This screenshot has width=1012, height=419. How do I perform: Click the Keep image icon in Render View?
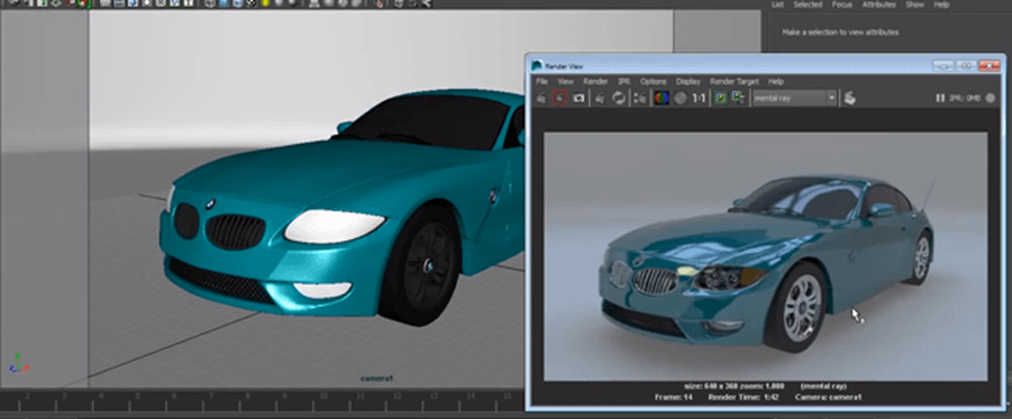[x=721, y=98]
